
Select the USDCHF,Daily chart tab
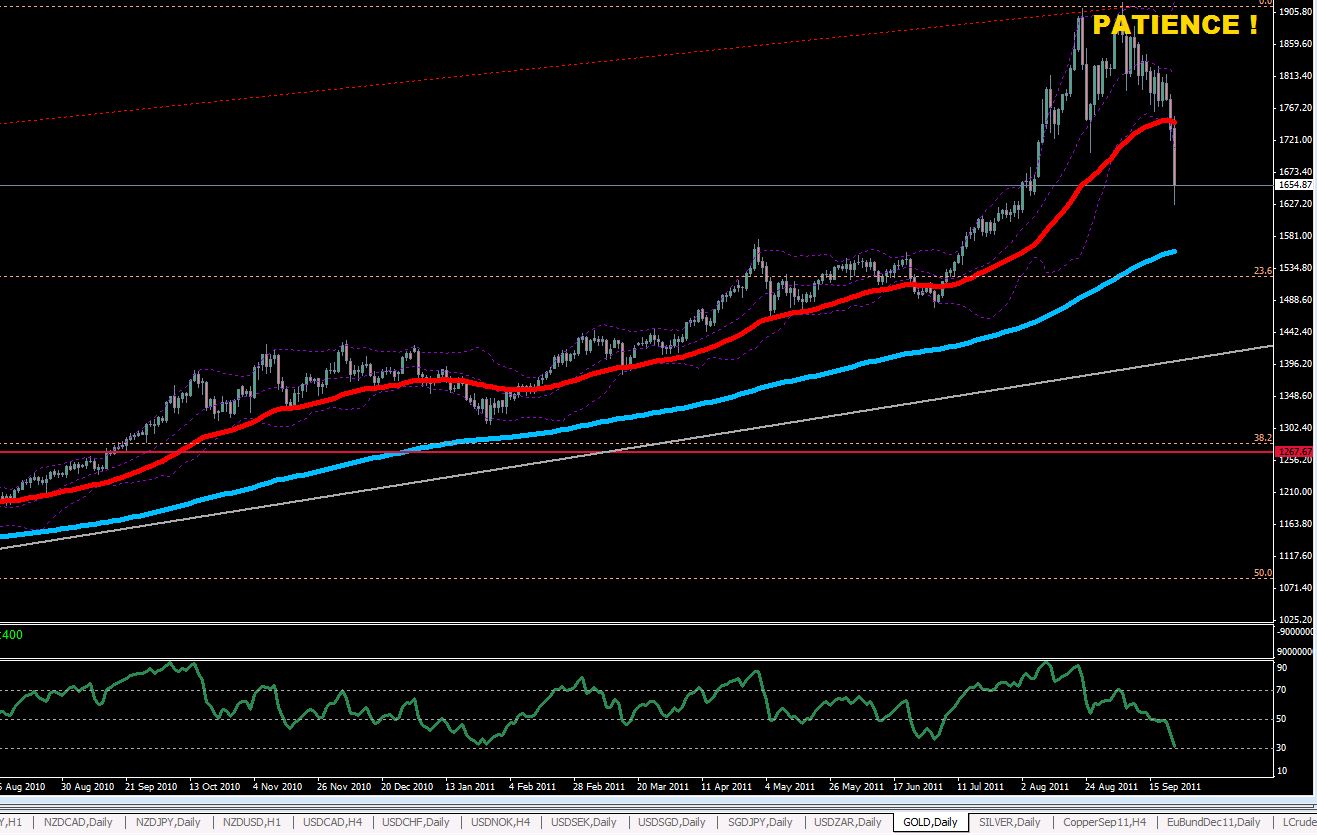418,822
